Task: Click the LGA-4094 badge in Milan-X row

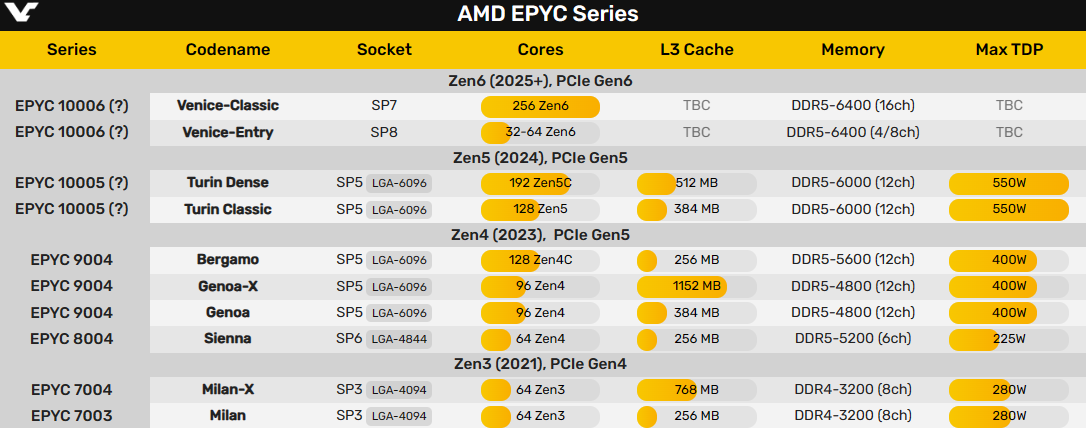Action: point(399,390)
